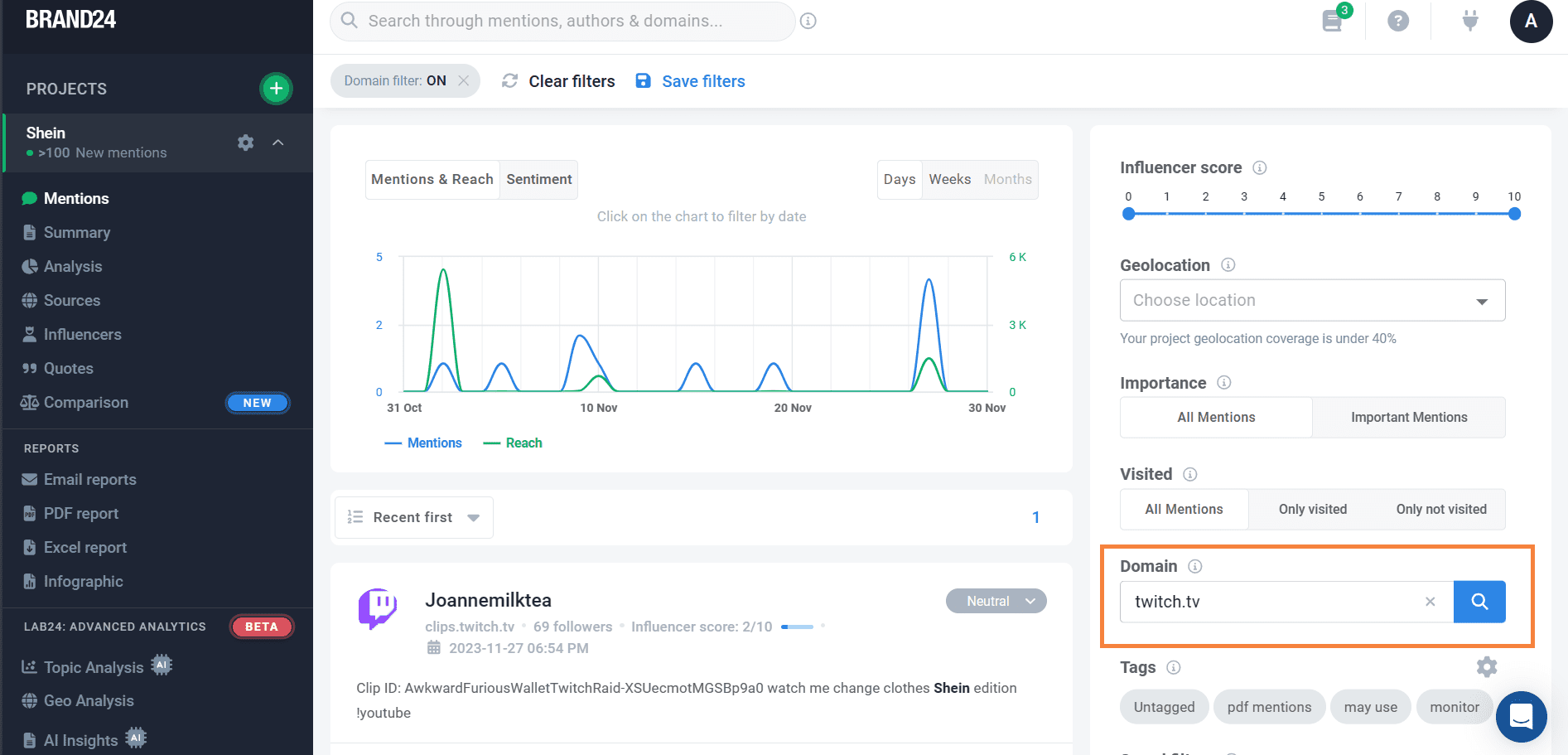Click the Tags info icon
The image size is (1568, 755).
pos(1174,667)
